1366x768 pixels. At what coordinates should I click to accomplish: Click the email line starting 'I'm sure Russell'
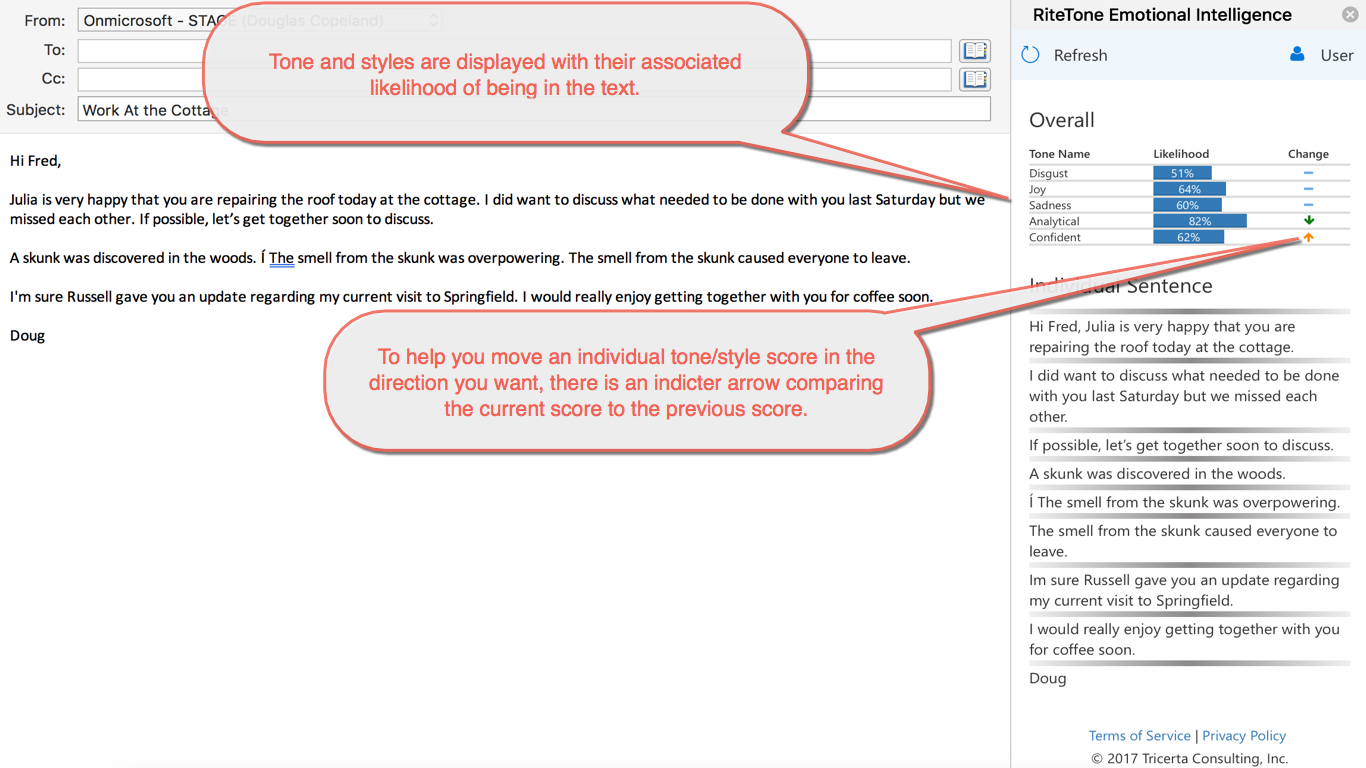[x=471, y=297]
